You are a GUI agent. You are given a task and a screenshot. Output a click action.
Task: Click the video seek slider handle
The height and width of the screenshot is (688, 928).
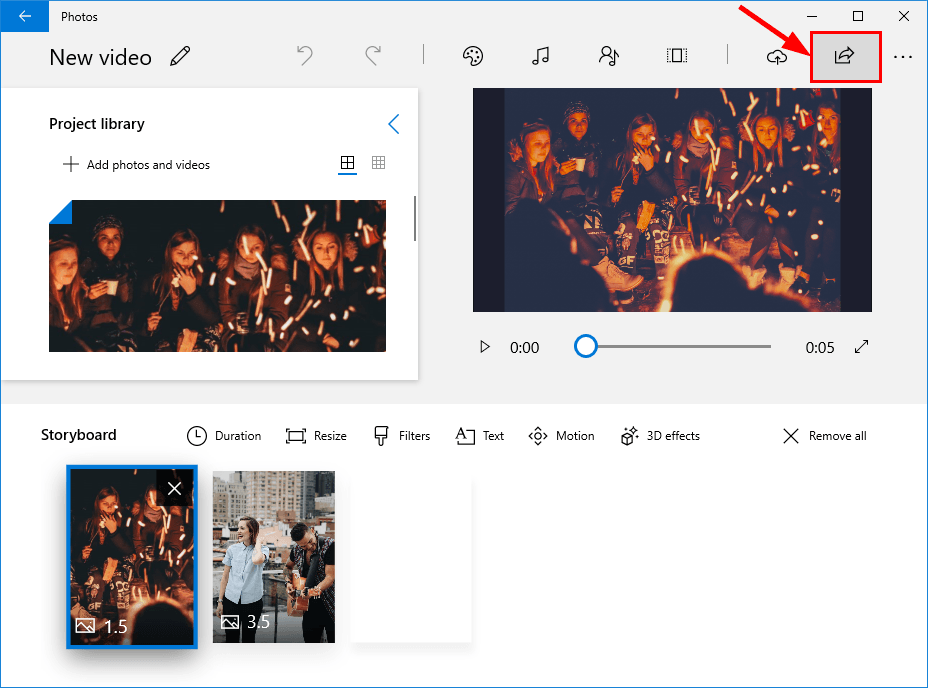(x=586, y=347)
